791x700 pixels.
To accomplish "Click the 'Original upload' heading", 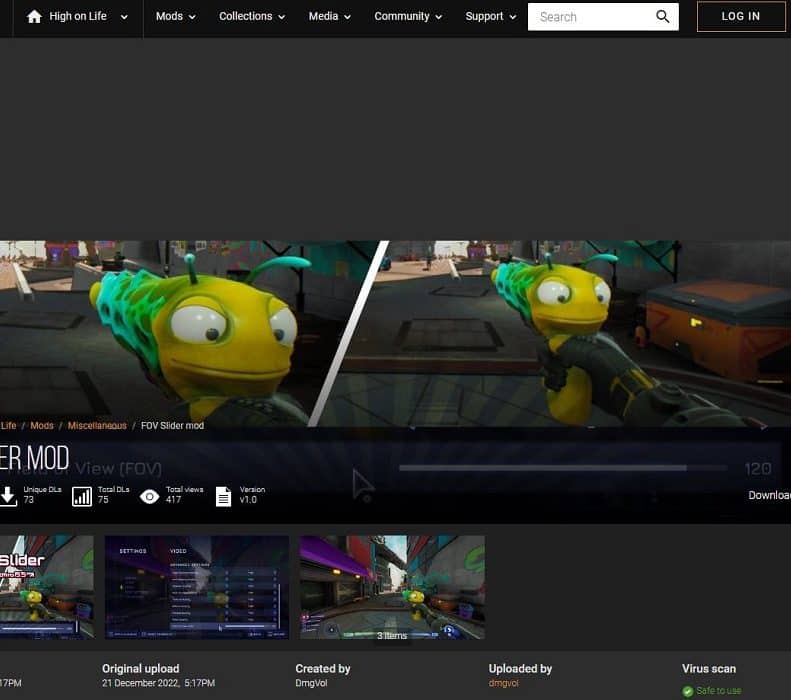I will (x=141, y=669).
